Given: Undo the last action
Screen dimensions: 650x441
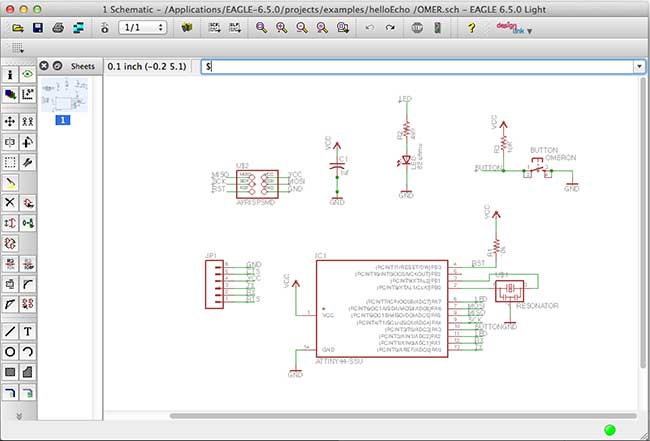Looking at the screenshot, I should (x=370, y=28).
